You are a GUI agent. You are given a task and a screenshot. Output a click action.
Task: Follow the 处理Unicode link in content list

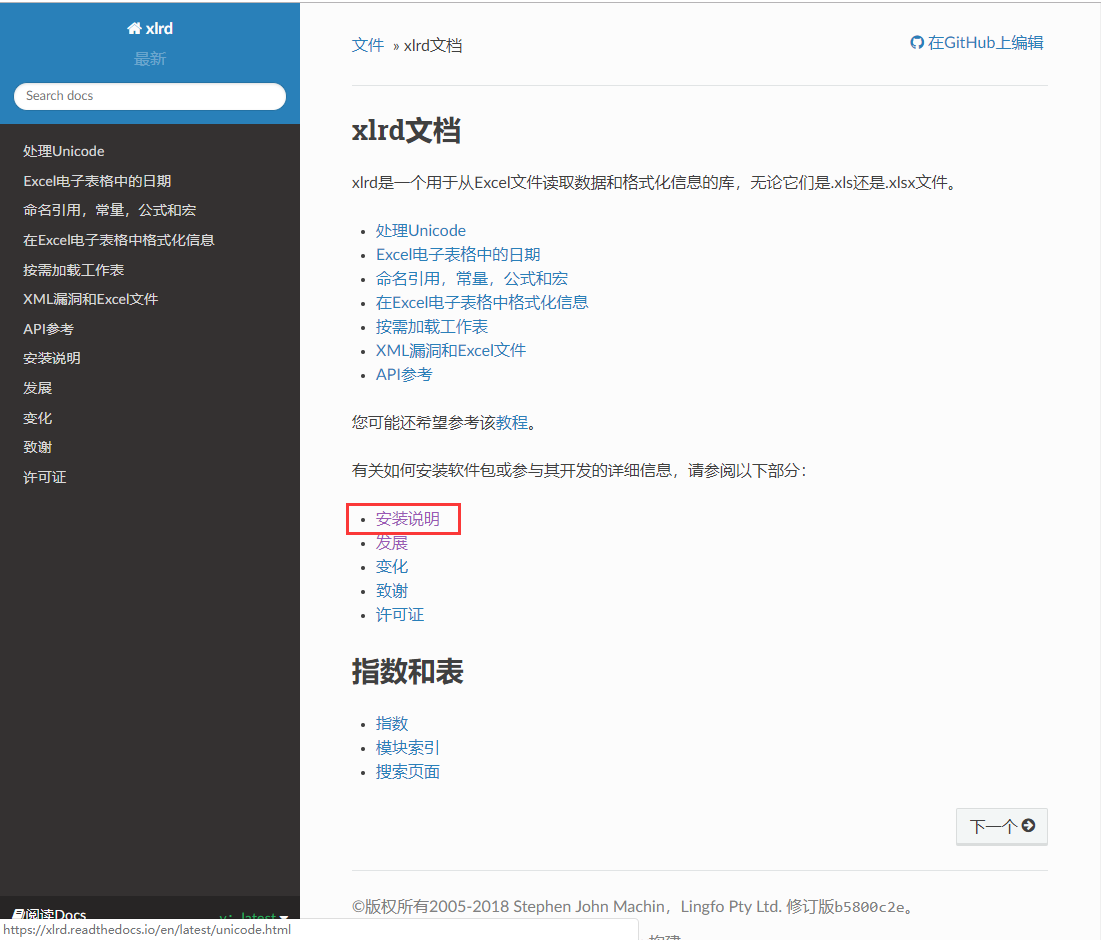coord(421,230)
